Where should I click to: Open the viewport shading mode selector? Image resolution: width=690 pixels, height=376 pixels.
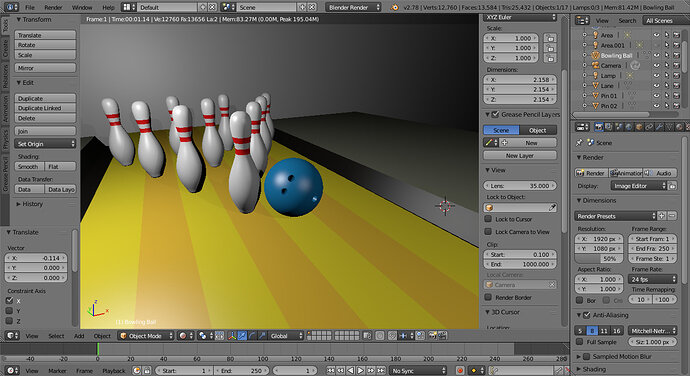(186, 336)
